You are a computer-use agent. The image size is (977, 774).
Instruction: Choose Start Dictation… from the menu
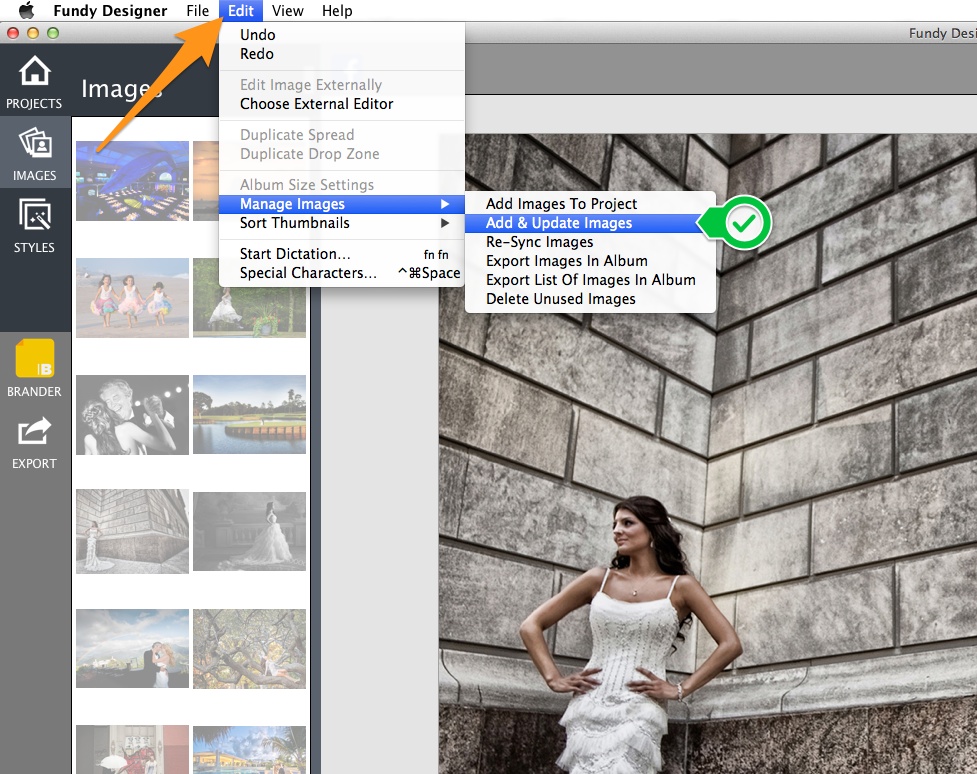tap(341, 254)
